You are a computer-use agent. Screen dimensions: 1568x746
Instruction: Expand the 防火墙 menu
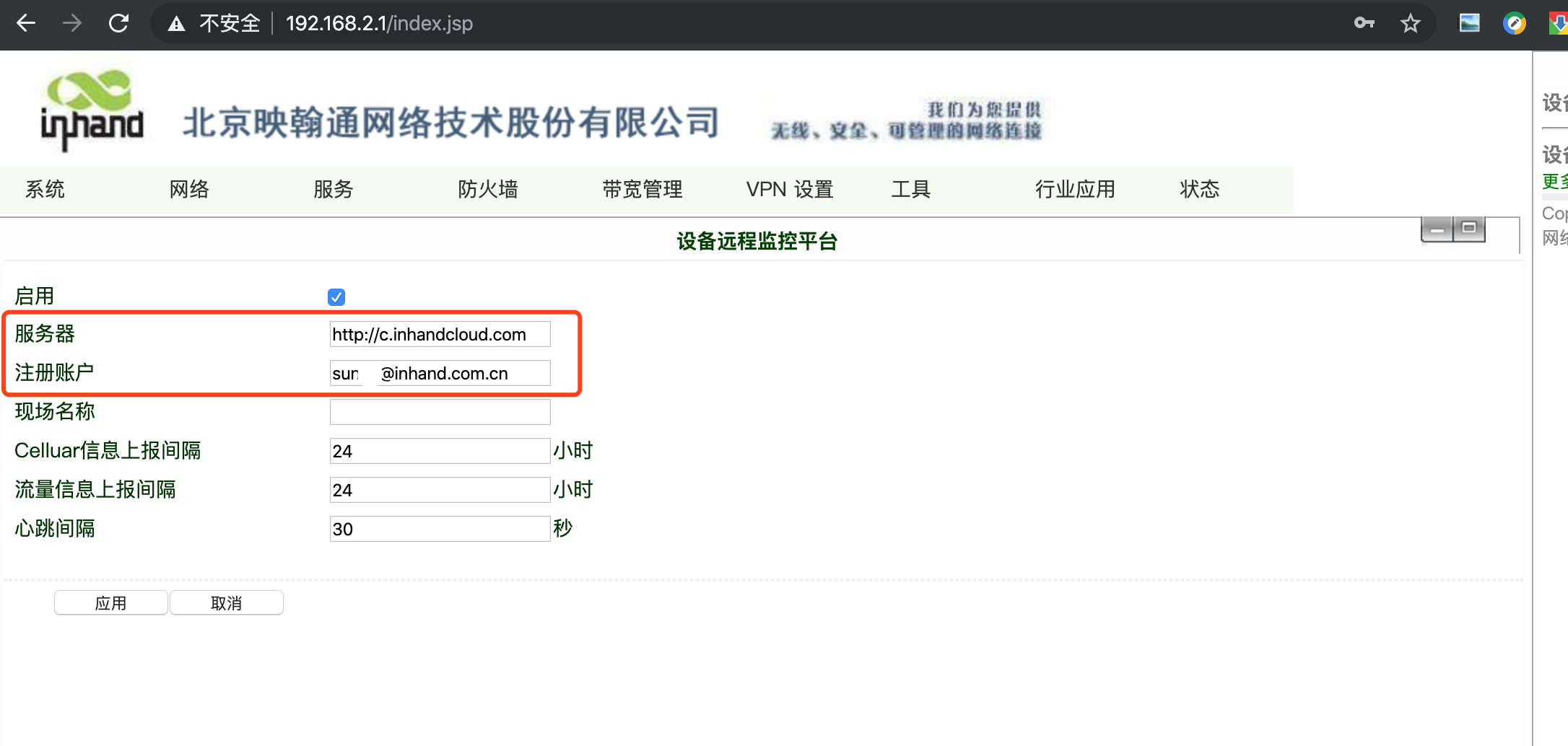[x=488, y=189]
